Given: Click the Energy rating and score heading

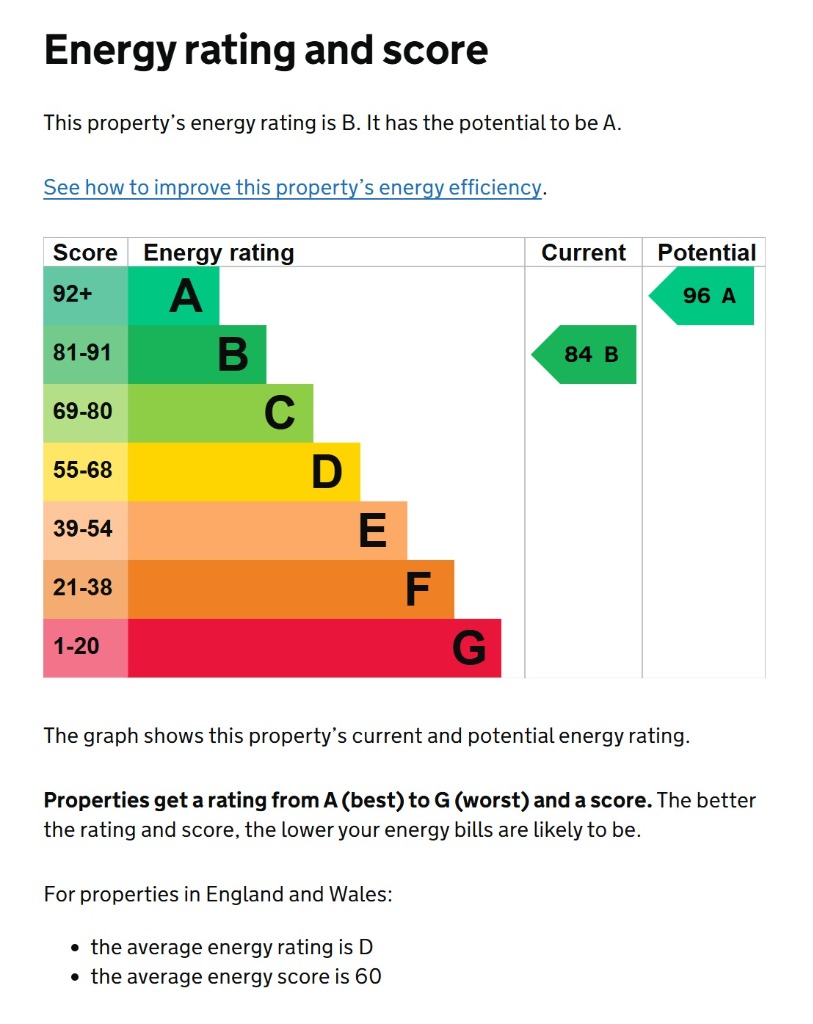Looking at the screenshot, I should click(x=266, y=50).
